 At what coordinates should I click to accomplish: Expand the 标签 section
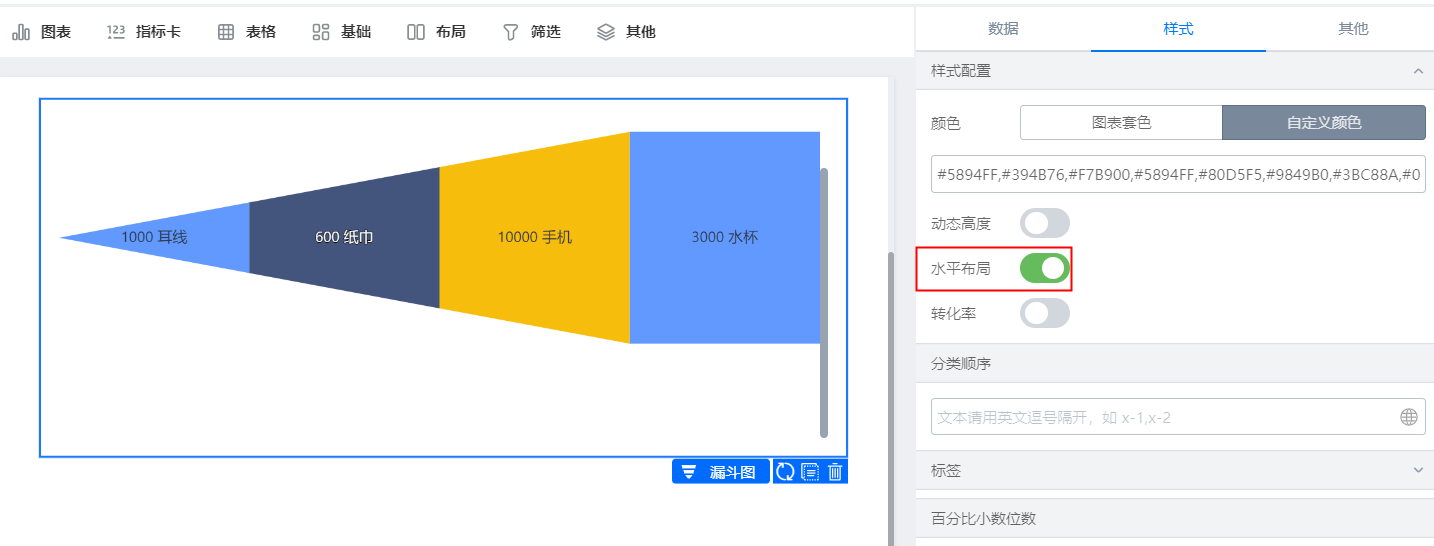tap(1417, 470)
